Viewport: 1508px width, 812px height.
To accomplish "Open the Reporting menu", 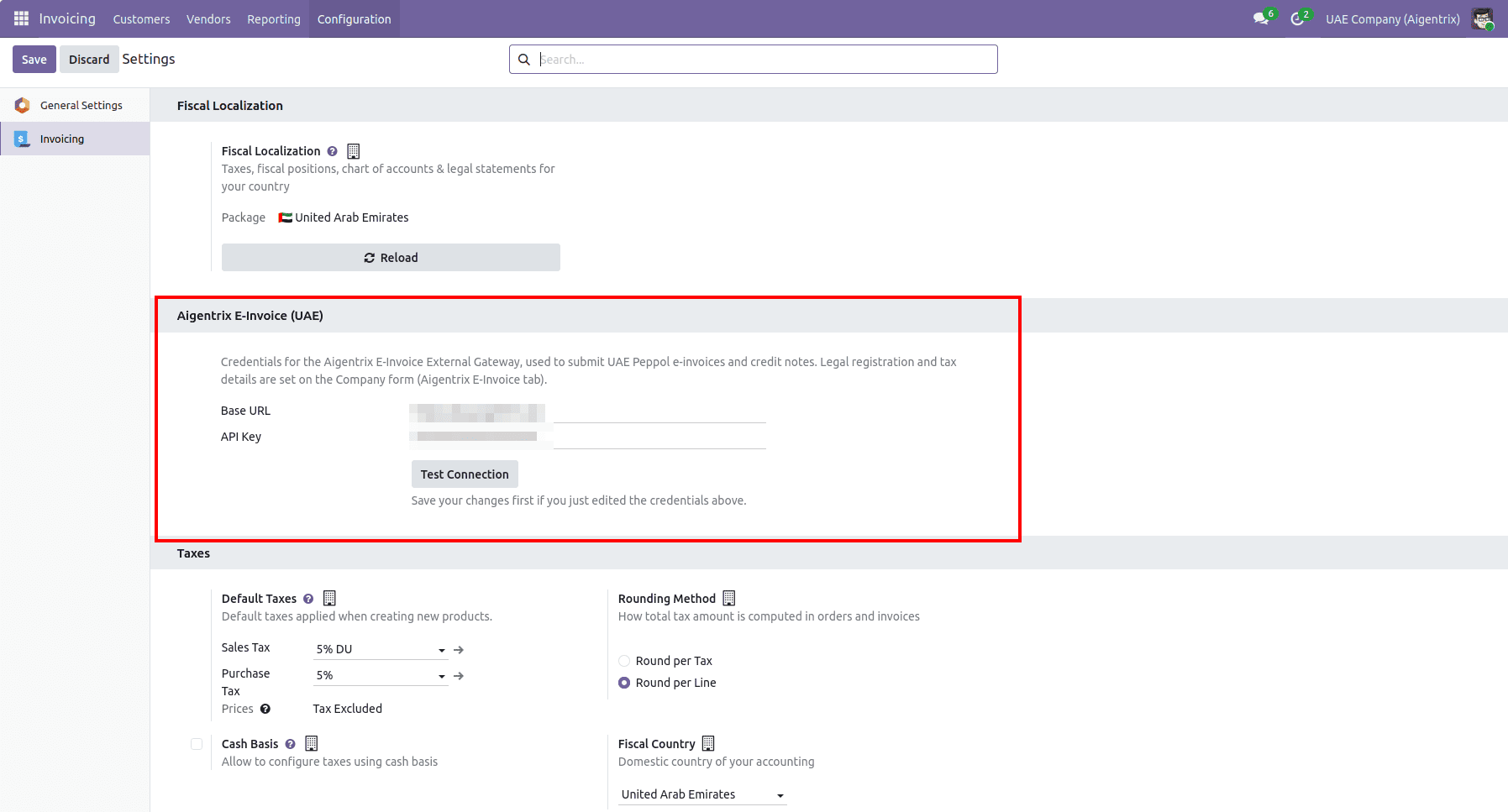I will 274,18.
